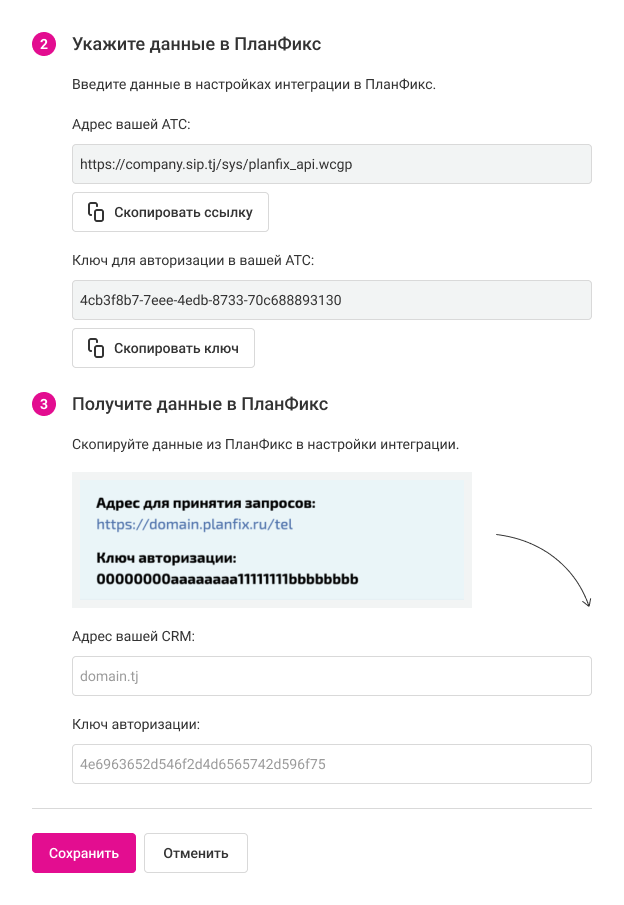
Task: Click the "Адрес вашей АТС:" label
Action: coord(131,124)
